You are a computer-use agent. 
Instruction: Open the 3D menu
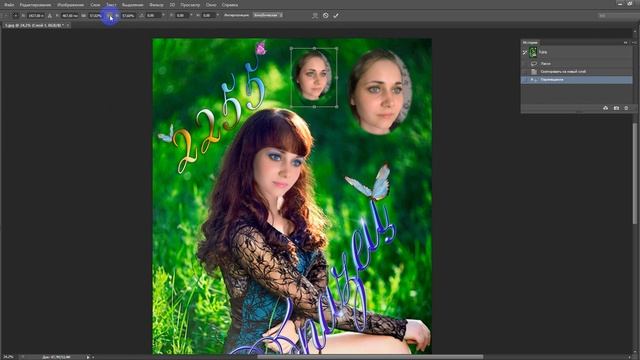pyautogui.click(x=172, y=5)
